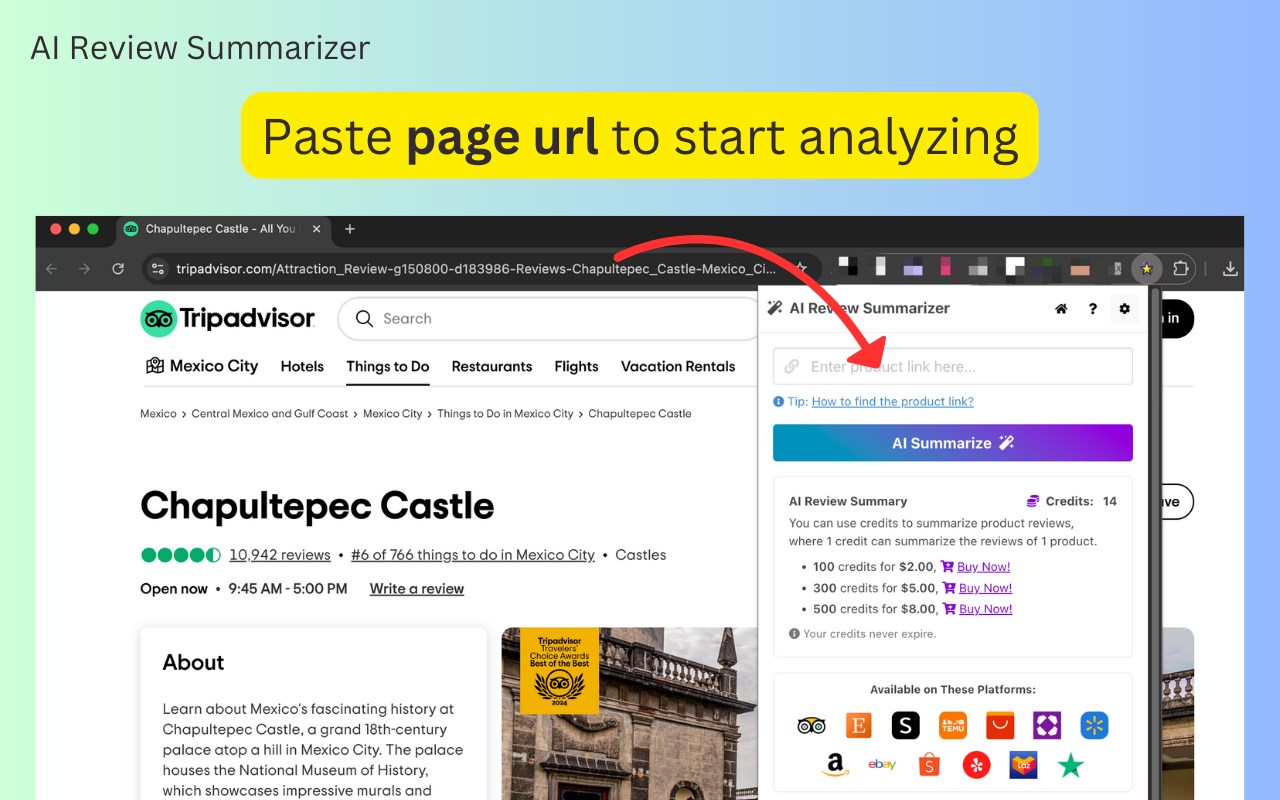
Task: Select the Yelp platform icon
Action: pyautogui.click(x=976, y=765)
